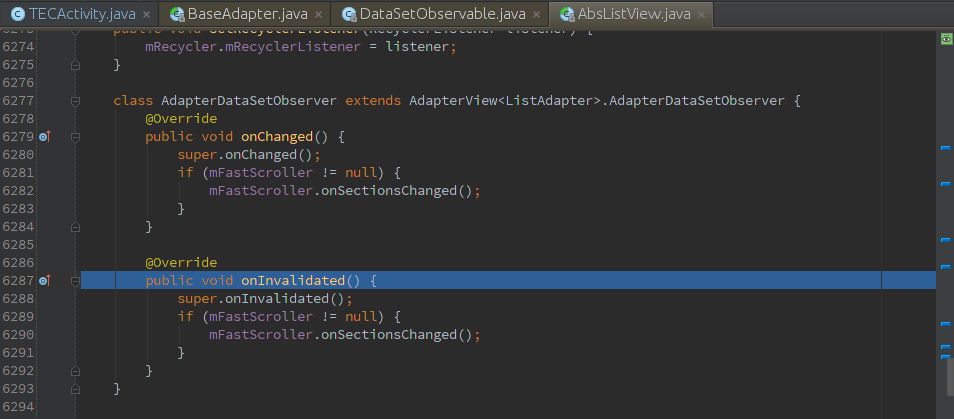Click the super.onChanged() call
Image resolution: width=954 pixels, height=419 pixels.
tap(248, 154)
